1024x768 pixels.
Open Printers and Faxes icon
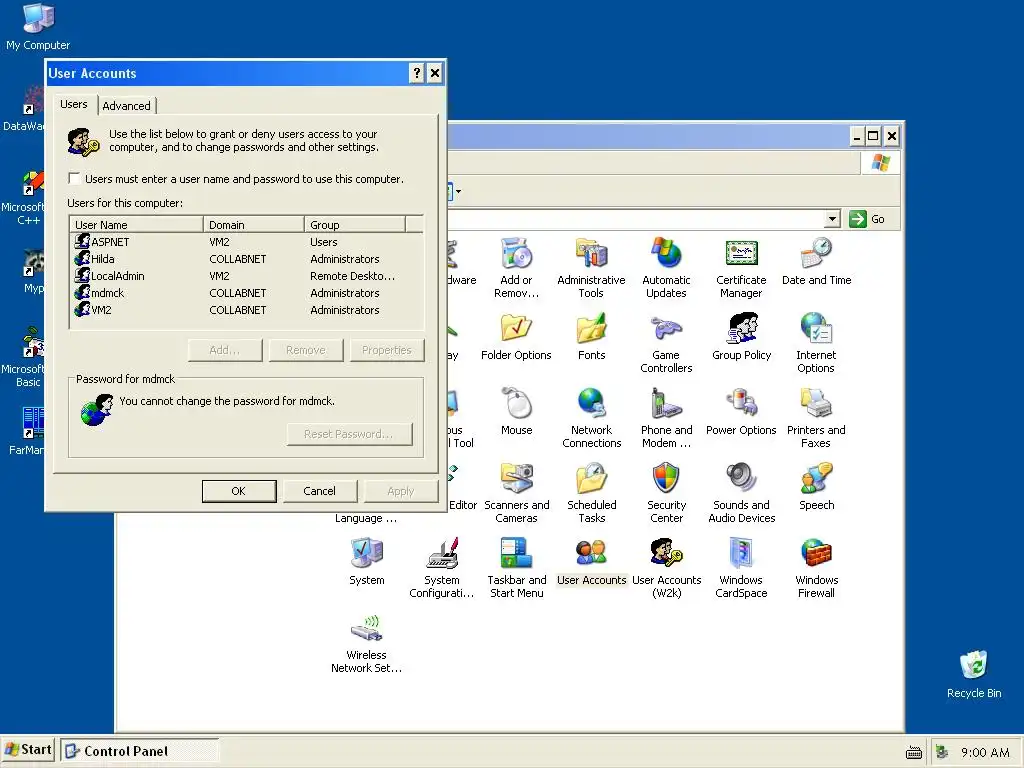pos(816,404)
